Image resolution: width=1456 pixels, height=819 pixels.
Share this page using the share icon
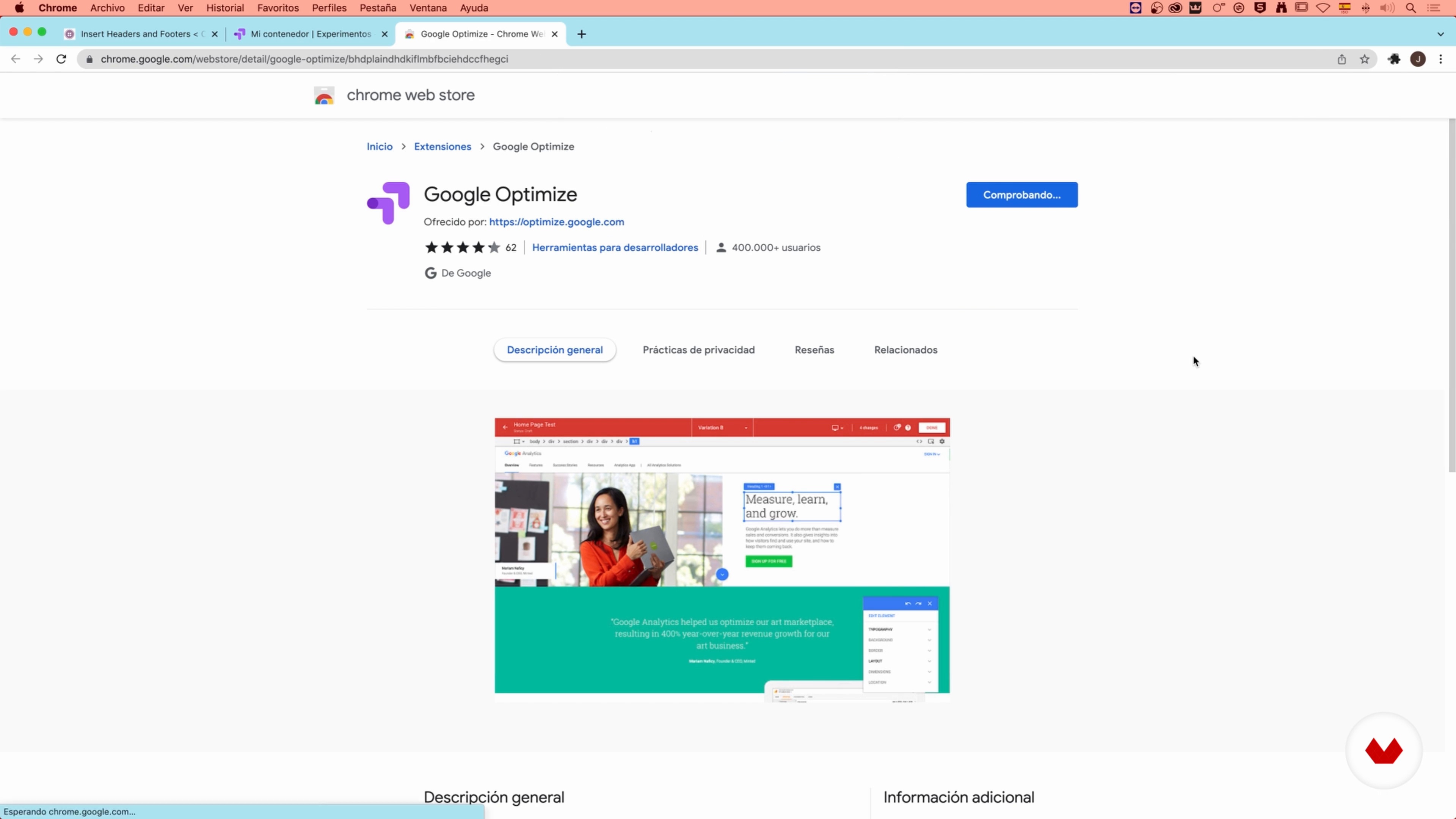tap(1341, 60)
